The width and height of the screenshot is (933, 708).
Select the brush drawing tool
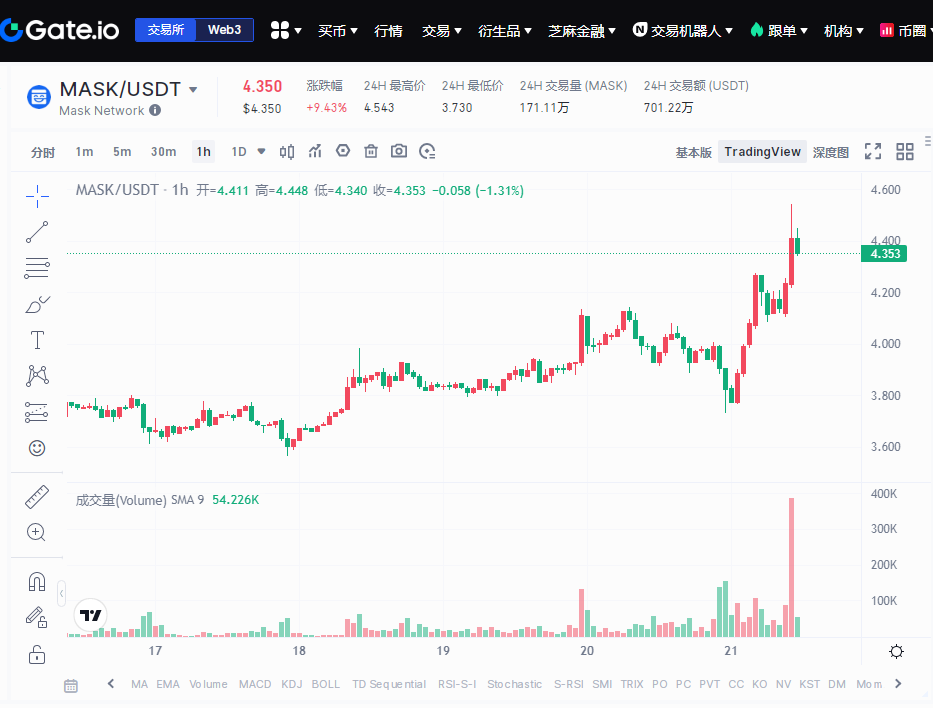click(x=37, y=305)
